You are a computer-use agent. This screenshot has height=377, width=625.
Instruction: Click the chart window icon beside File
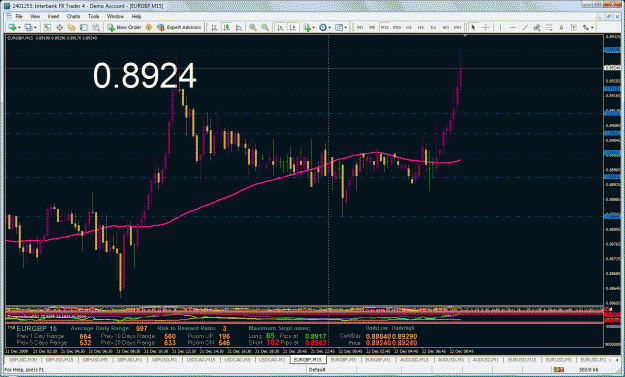click(8, 16)
